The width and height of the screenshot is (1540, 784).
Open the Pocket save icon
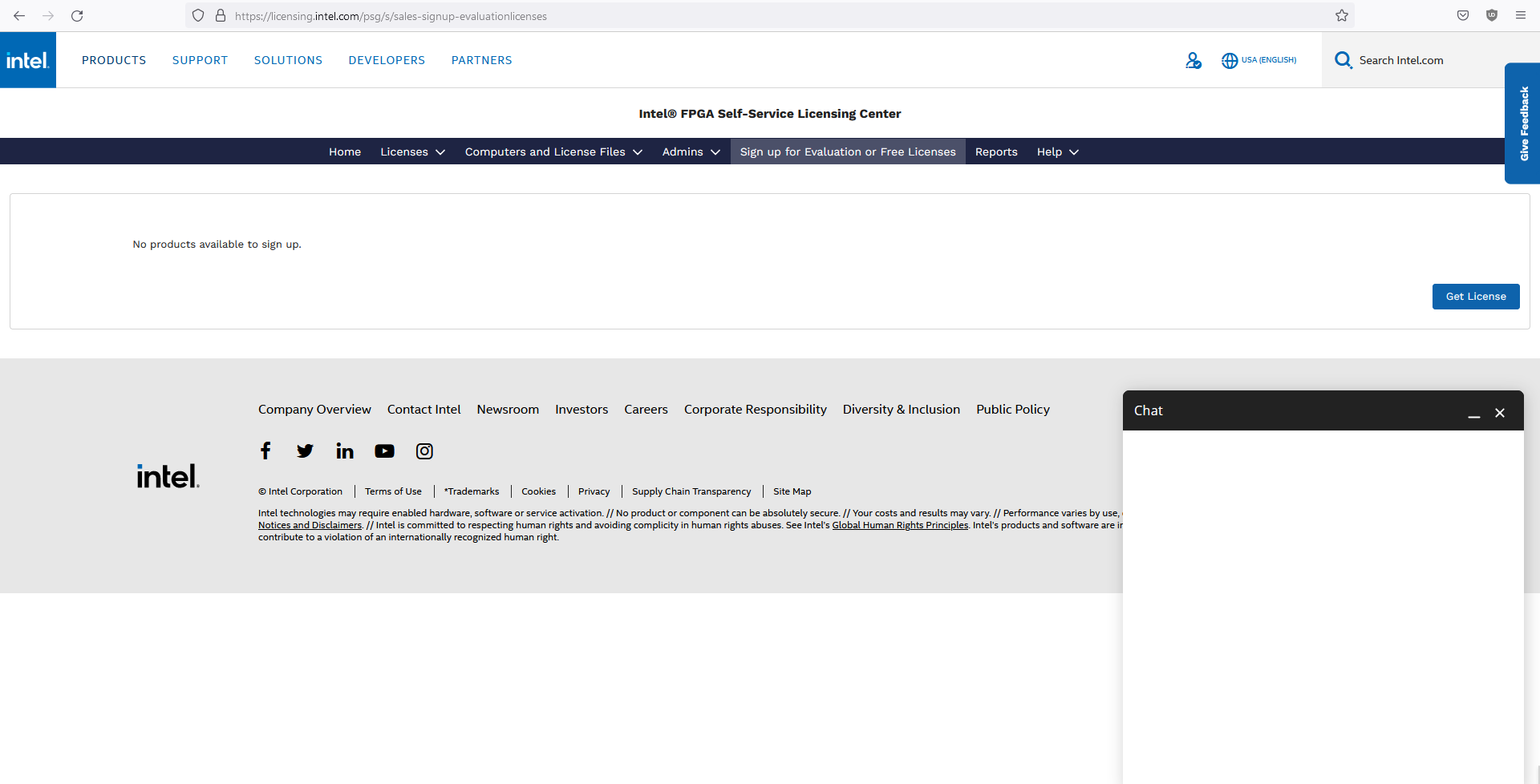1463,16
